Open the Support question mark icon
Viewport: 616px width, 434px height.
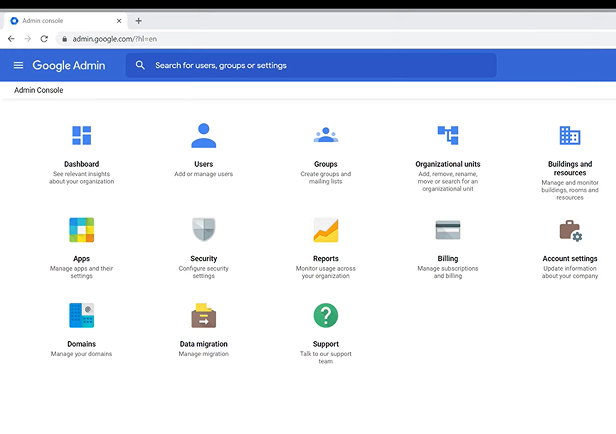(x=325, y=316)
